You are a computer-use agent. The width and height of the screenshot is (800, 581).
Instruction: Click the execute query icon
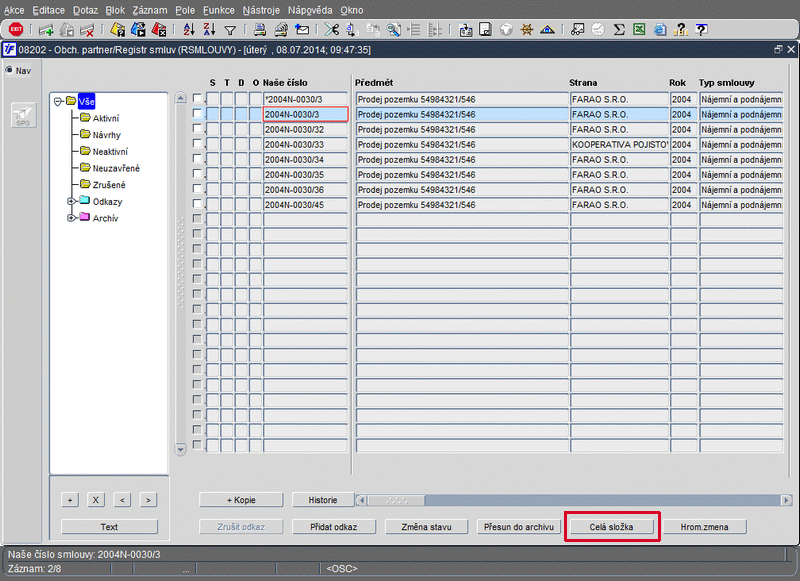[138, 30]
